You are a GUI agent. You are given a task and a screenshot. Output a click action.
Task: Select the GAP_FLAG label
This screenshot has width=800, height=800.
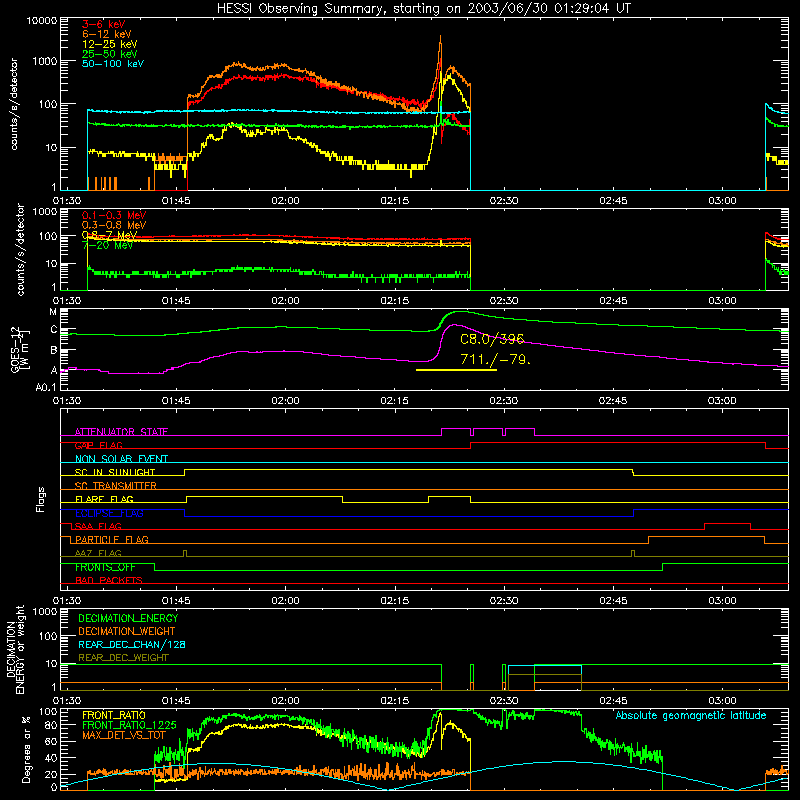click(98, 445)
